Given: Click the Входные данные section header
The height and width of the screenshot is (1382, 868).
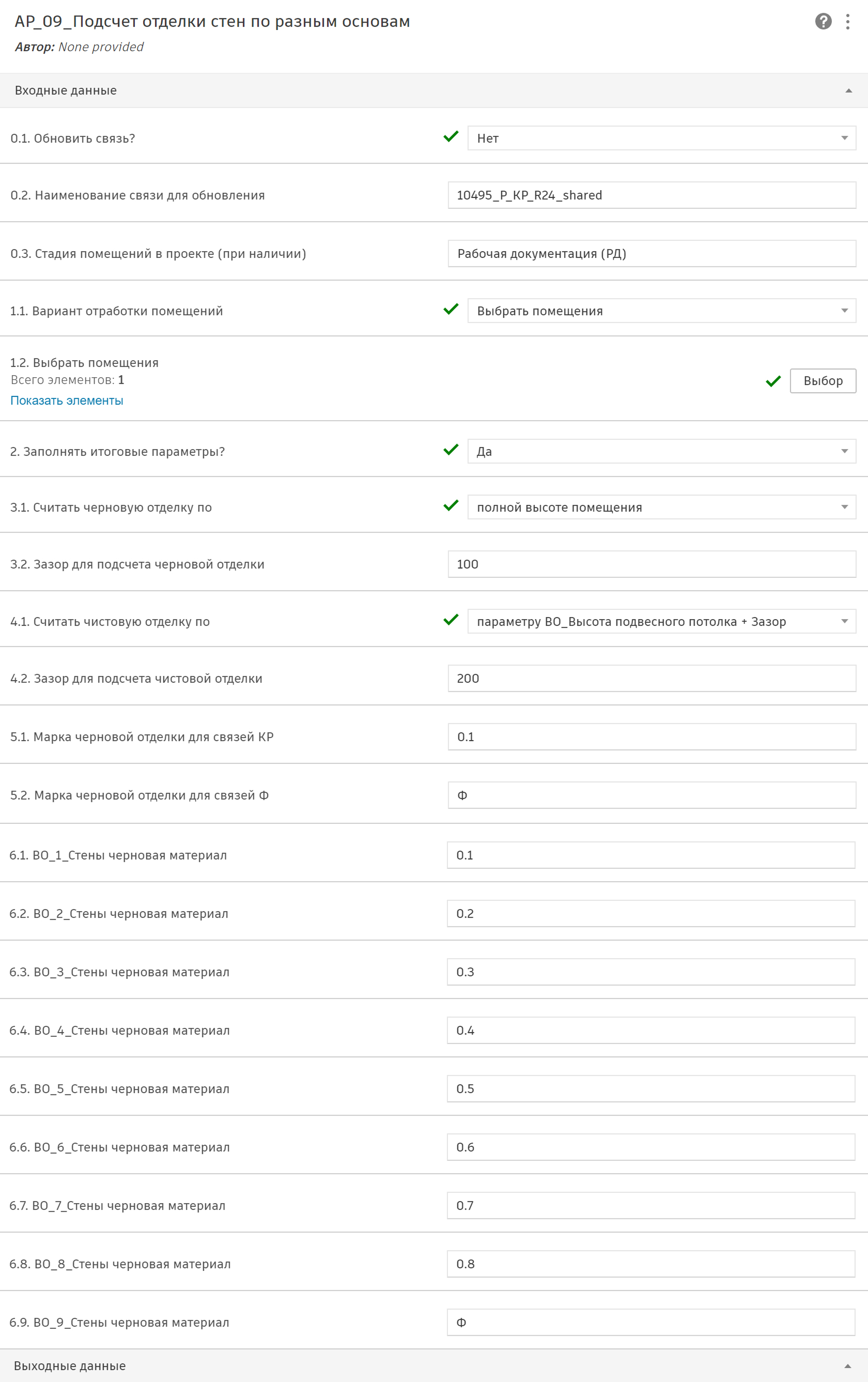Looking at the screenshot, I should click(433, 90).
